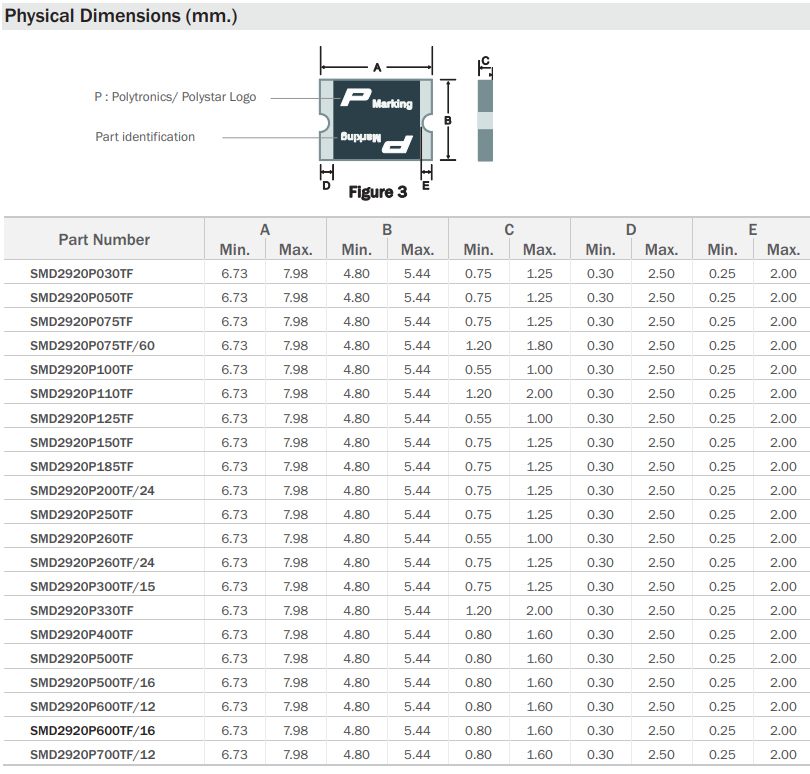Click the 'Part identification' annotation text
Viewport: 810px width, 774px height.
click(145, 137)
